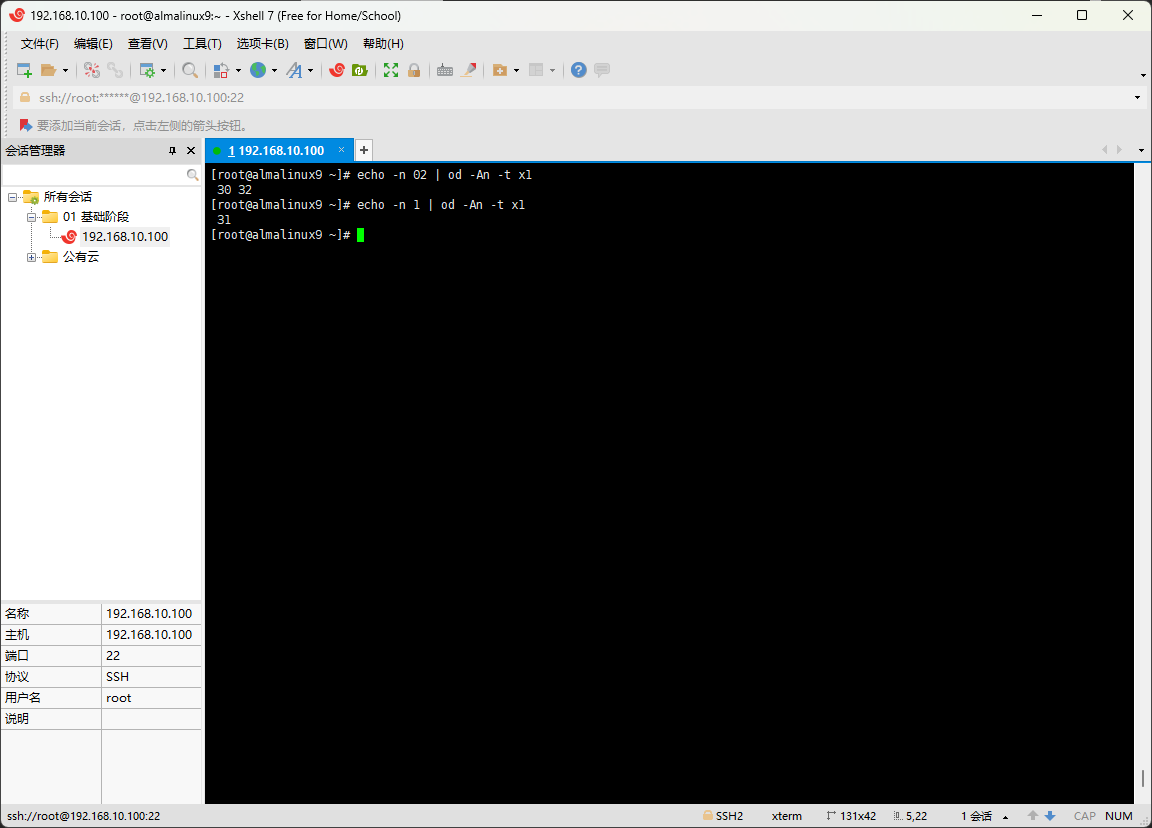Expand the address bar history dropdown
The height and width of the screenshot is (828, 1152).
1137,98
